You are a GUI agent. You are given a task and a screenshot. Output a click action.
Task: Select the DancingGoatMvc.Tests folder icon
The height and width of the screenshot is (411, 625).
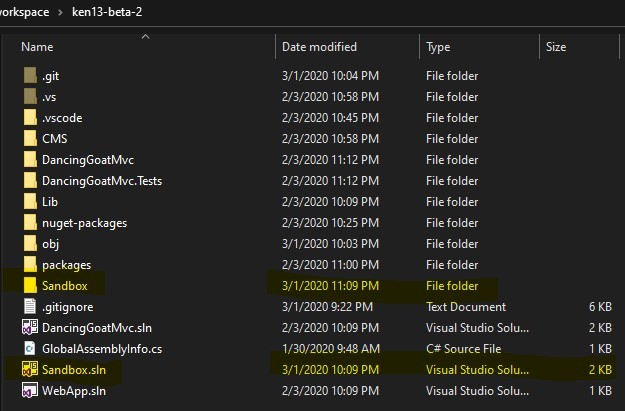(30, 181)
